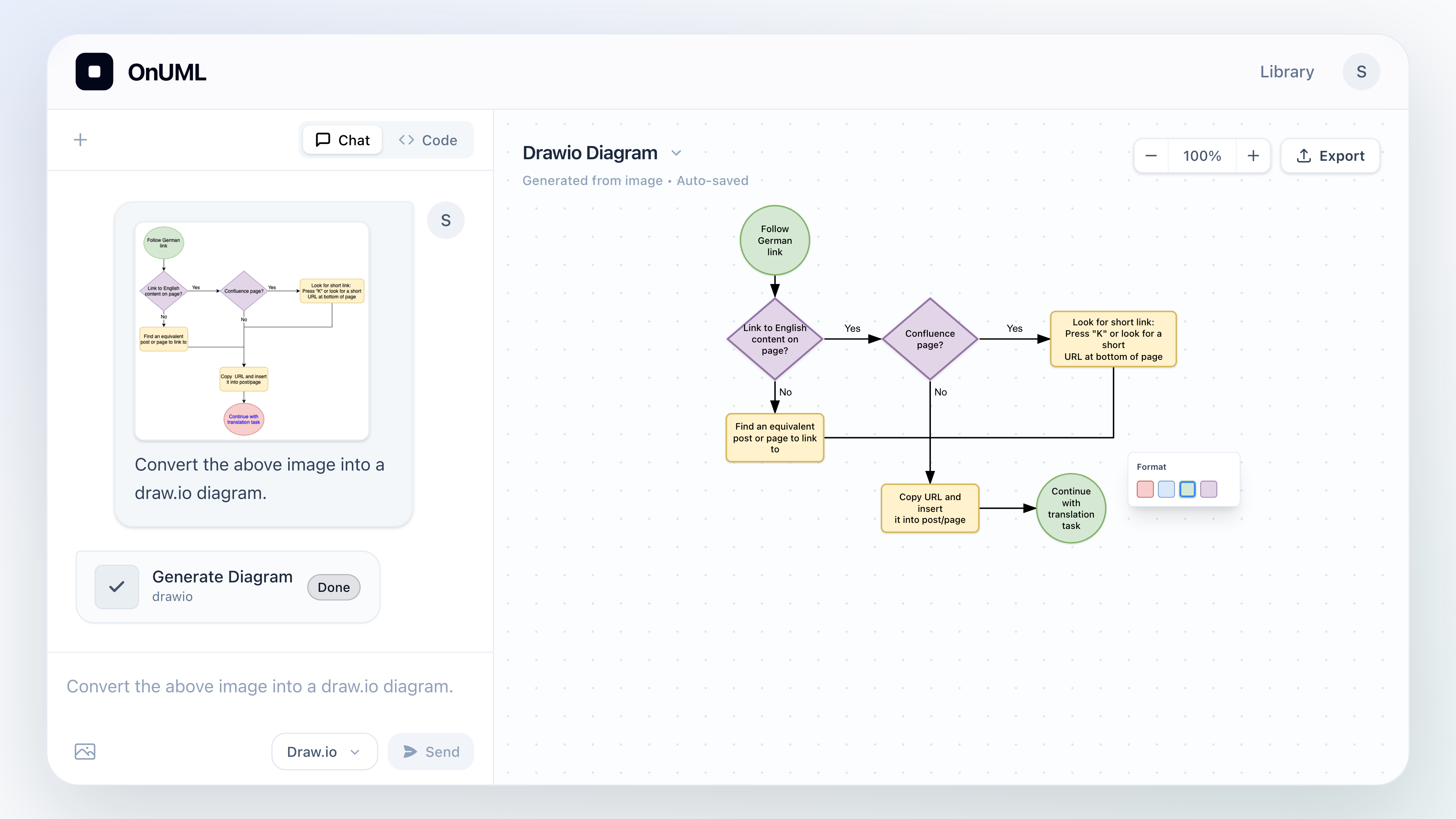Image resolution: width=1456 pixels, height=819 pixels.
Task: Select the Follow German link node
Action: [x=774, y=240]
